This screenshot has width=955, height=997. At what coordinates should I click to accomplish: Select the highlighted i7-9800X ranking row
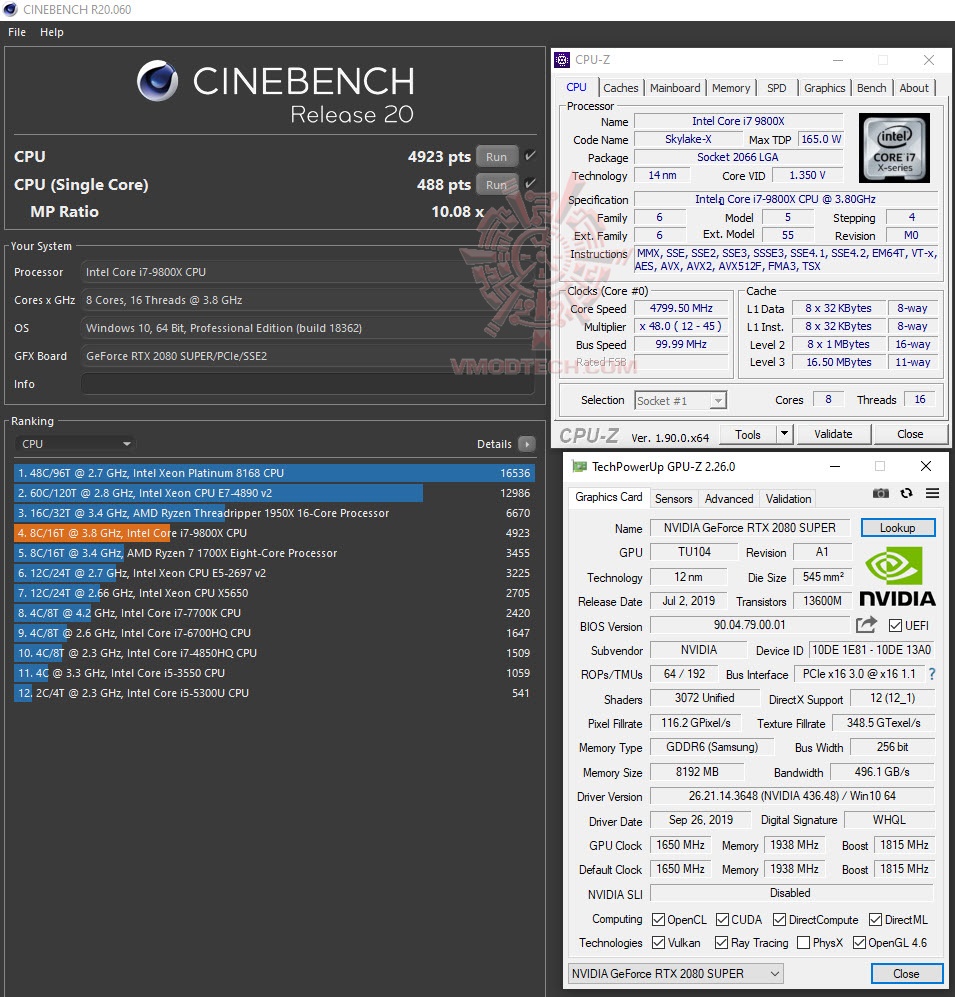(274, 533)
